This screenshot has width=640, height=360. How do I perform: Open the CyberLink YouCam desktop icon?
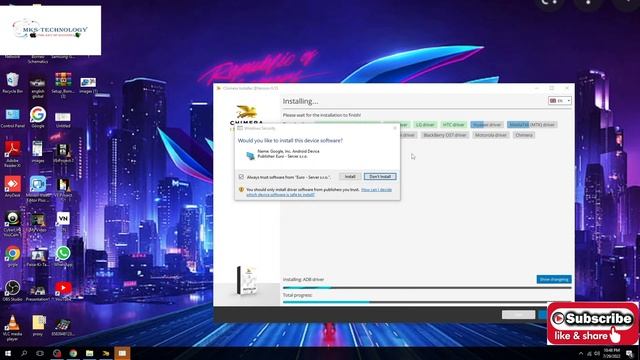pyautogui.click(x=12, y=224)
